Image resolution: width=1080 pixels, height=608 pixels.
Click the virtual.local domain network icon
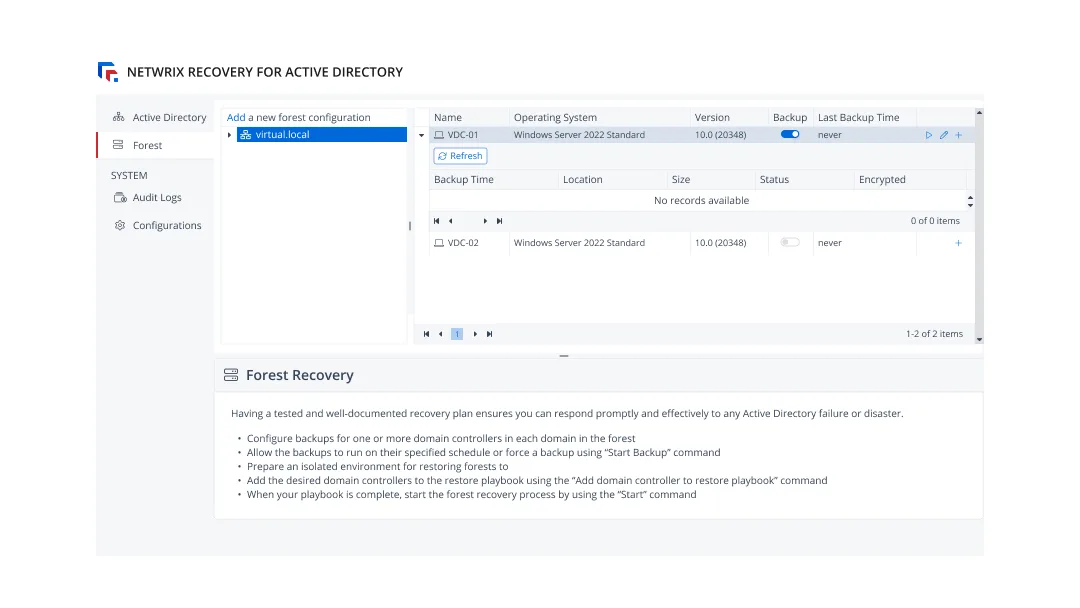245,135
